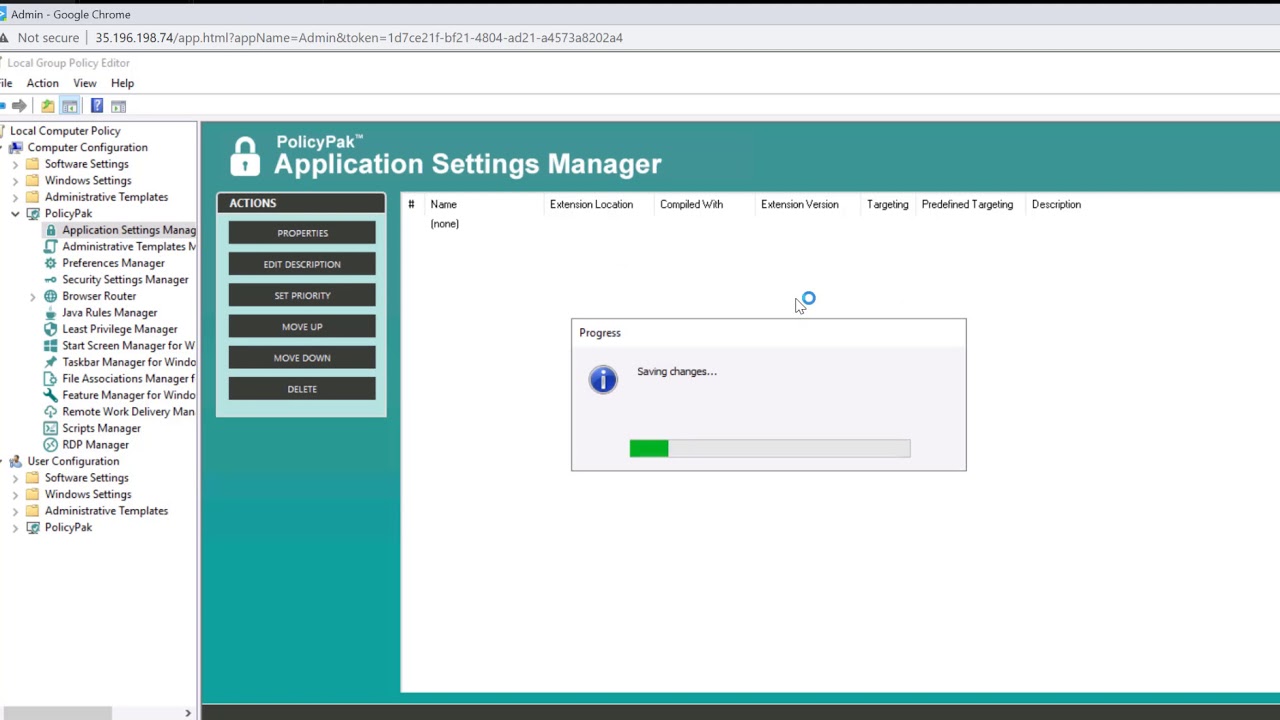
Task: Click the blue info icon in Progress dialog
Action: coord(603,379)
